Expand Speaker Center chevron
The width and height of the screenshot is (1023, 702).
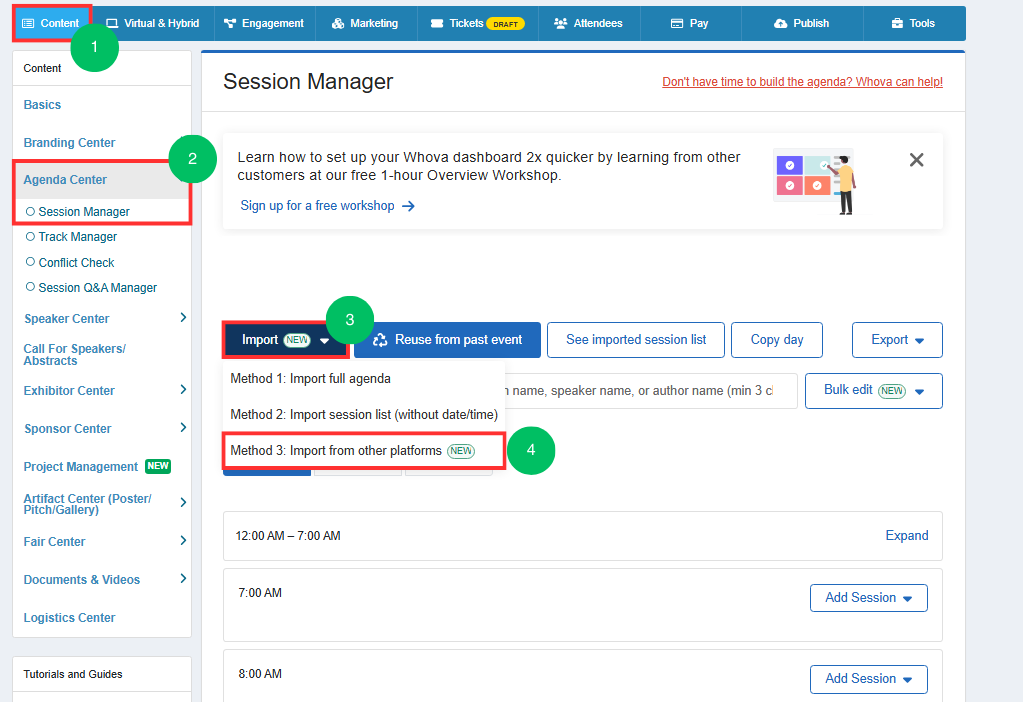coord(183,318)
